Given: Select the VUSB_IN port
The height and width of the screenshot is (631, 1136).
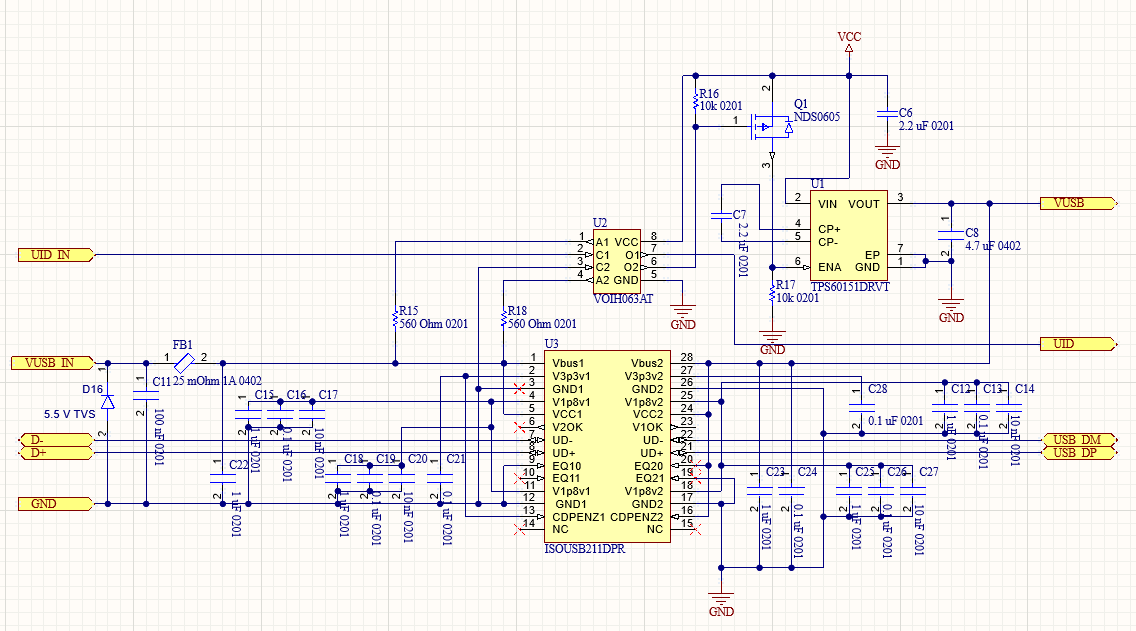Looking at the screenshot, I should [53, 363].
